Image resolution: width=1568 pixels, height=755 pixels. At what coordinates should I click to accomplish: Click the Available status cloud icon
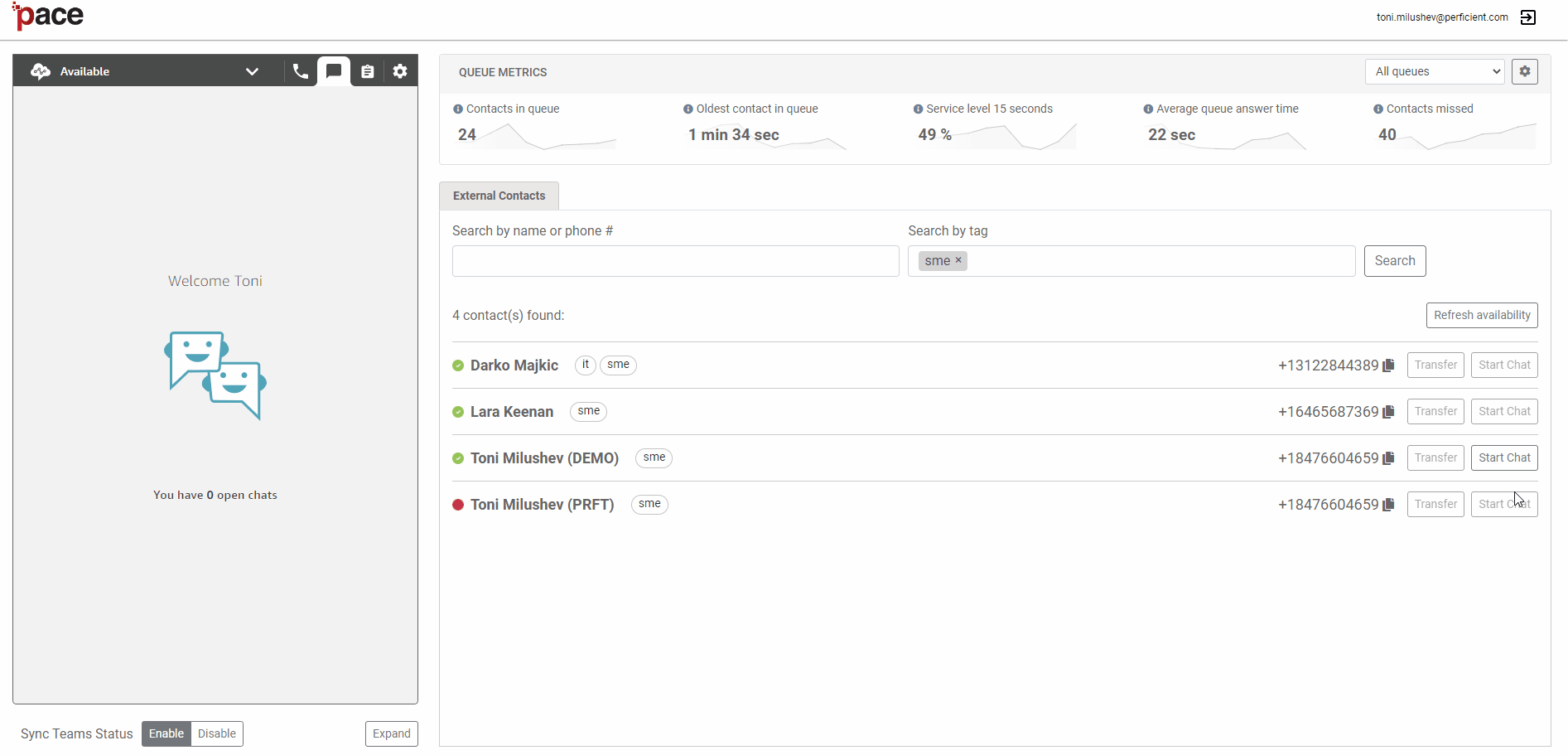pyautogui.click(x=41, y=71)
